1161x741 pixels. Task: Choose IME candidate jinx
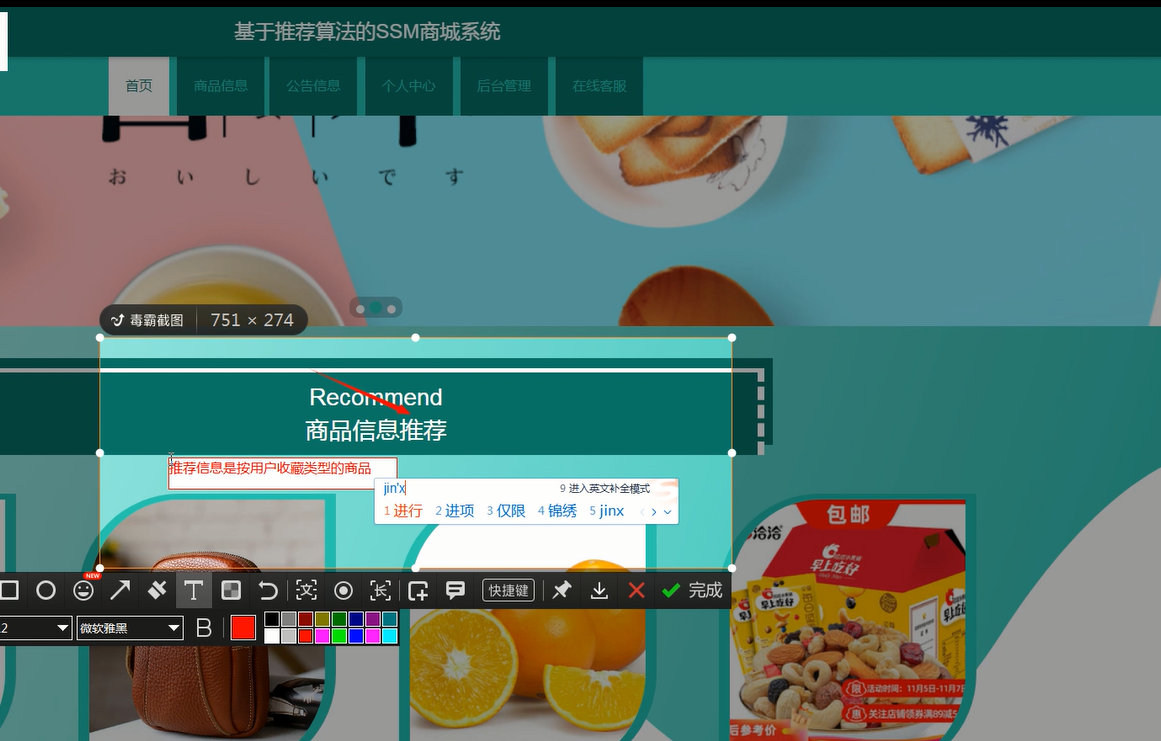(606, 511)
